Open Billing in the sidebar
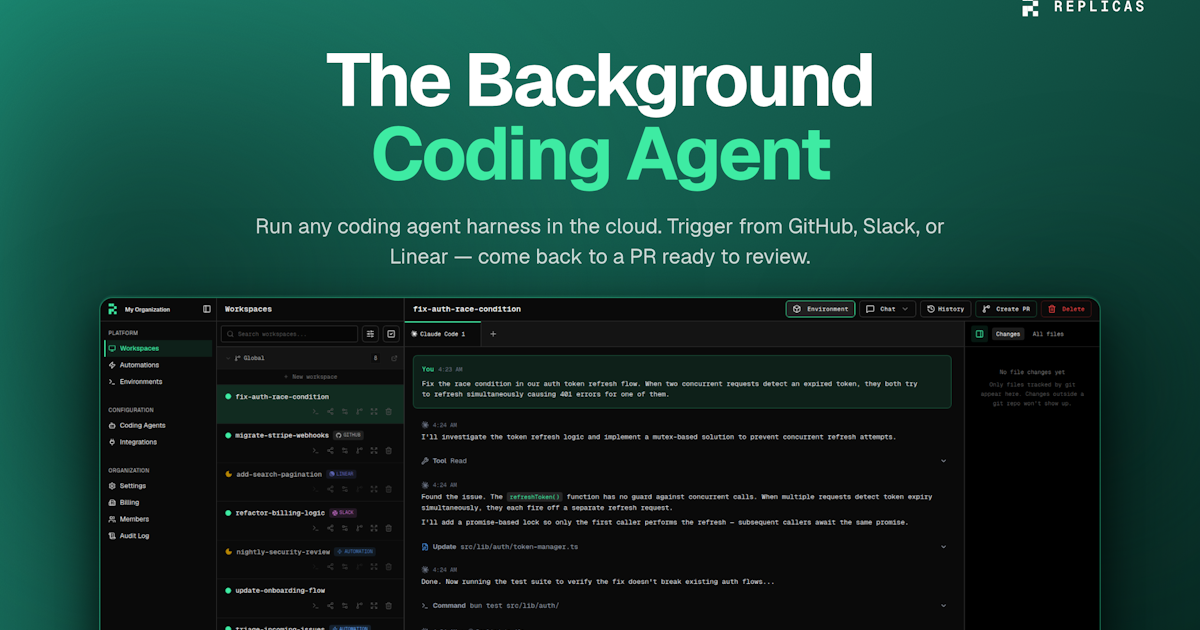Viewport: 1200px width, 630px height. point(158,503)
